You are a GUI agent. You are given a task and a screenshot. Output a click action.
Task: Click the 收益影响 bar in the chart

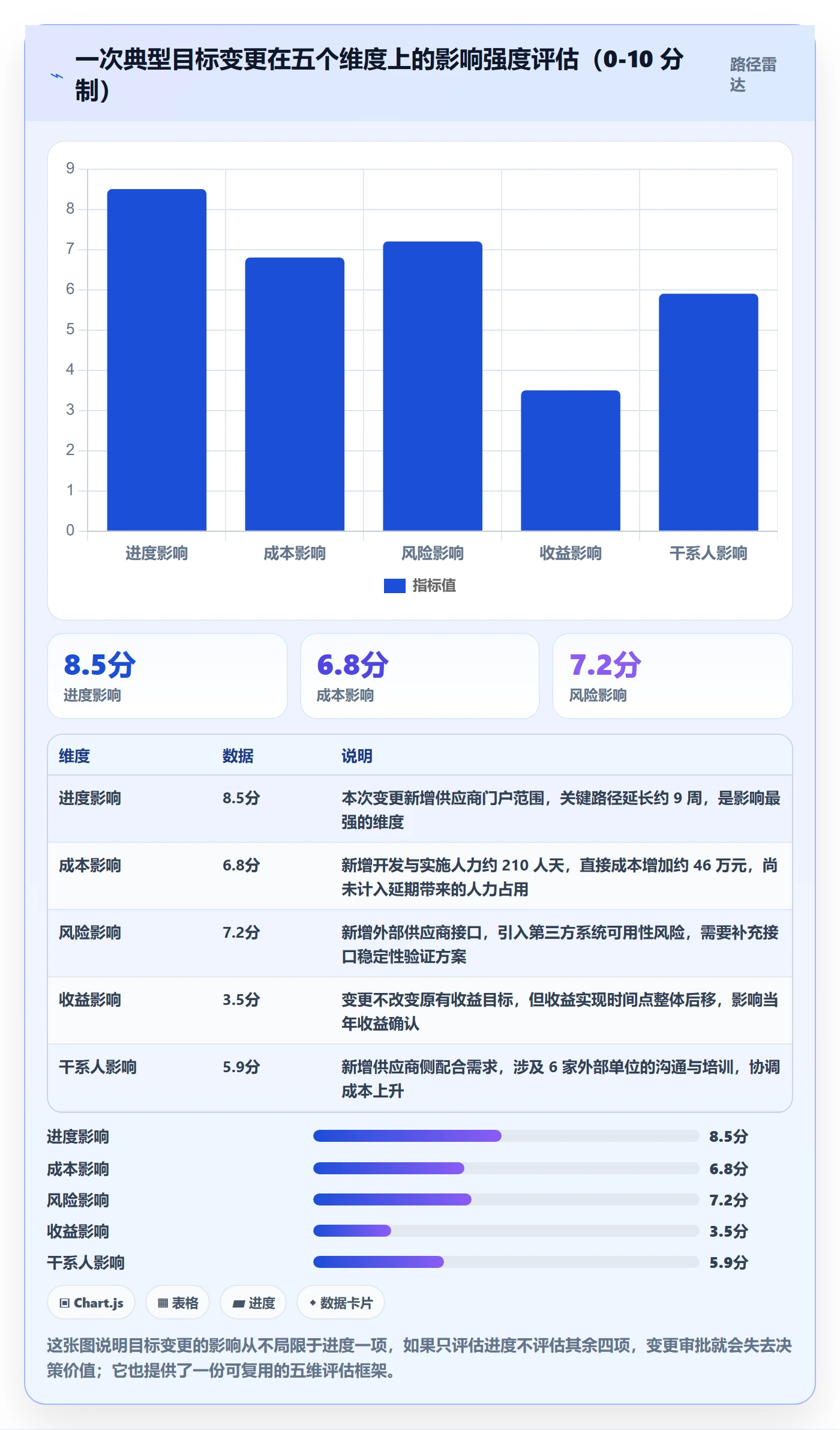click(x=571, y=460)
